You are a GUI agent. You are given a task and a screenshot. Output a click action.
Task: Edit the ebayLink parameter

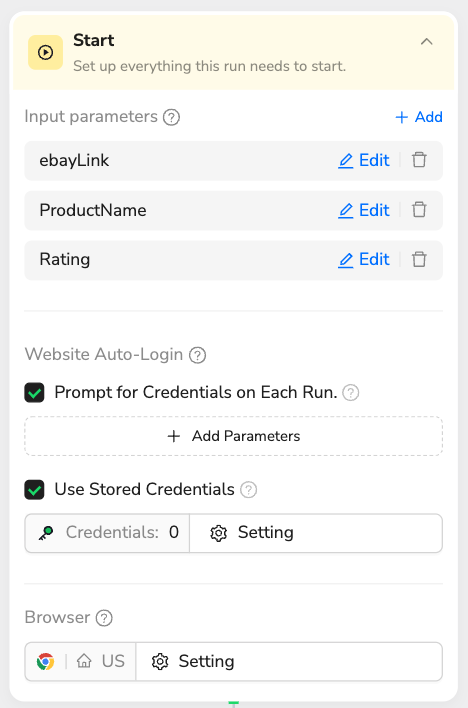tap(364, 160)
